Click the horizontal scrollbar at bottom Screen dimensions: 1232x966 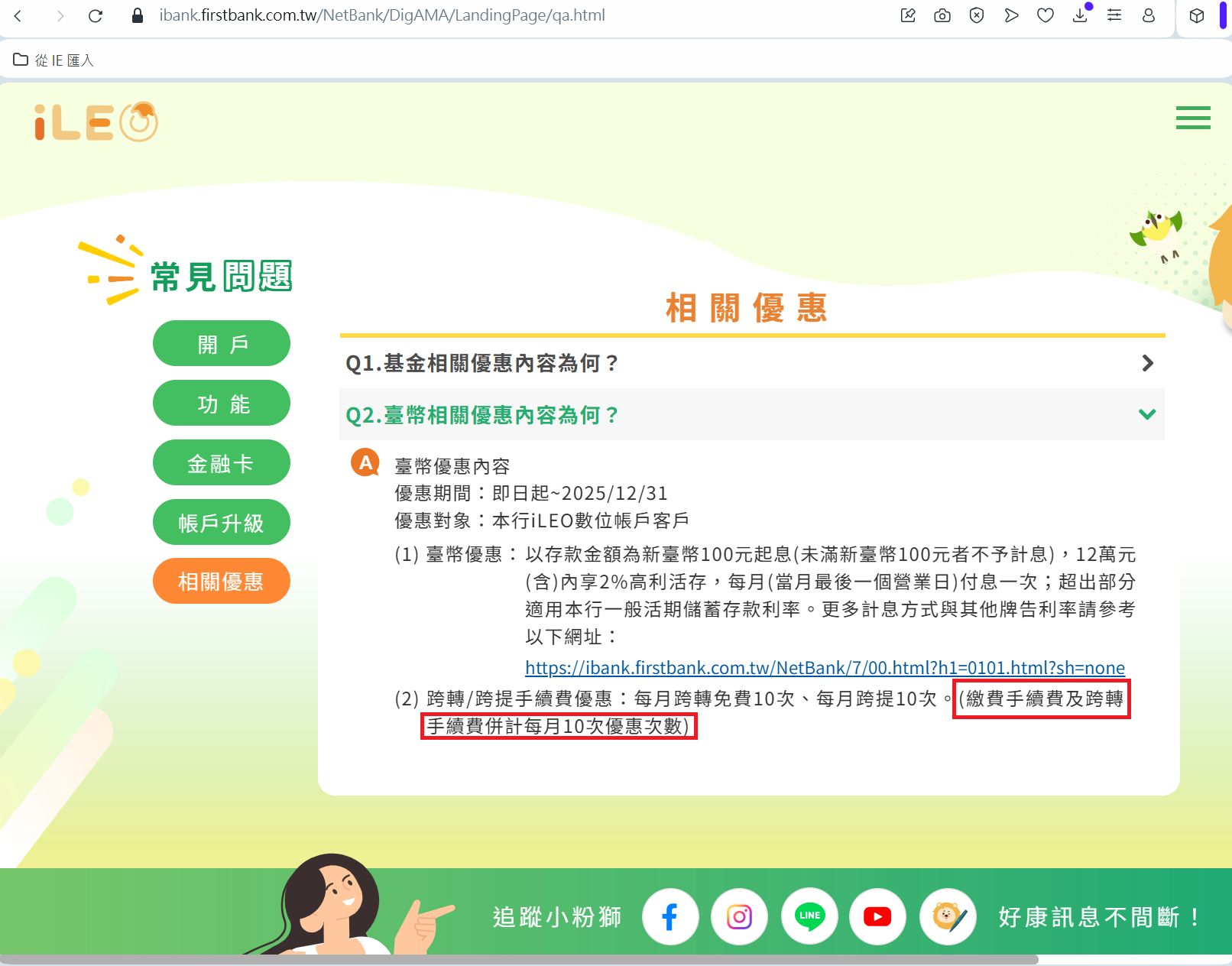(x=520, y=960)
